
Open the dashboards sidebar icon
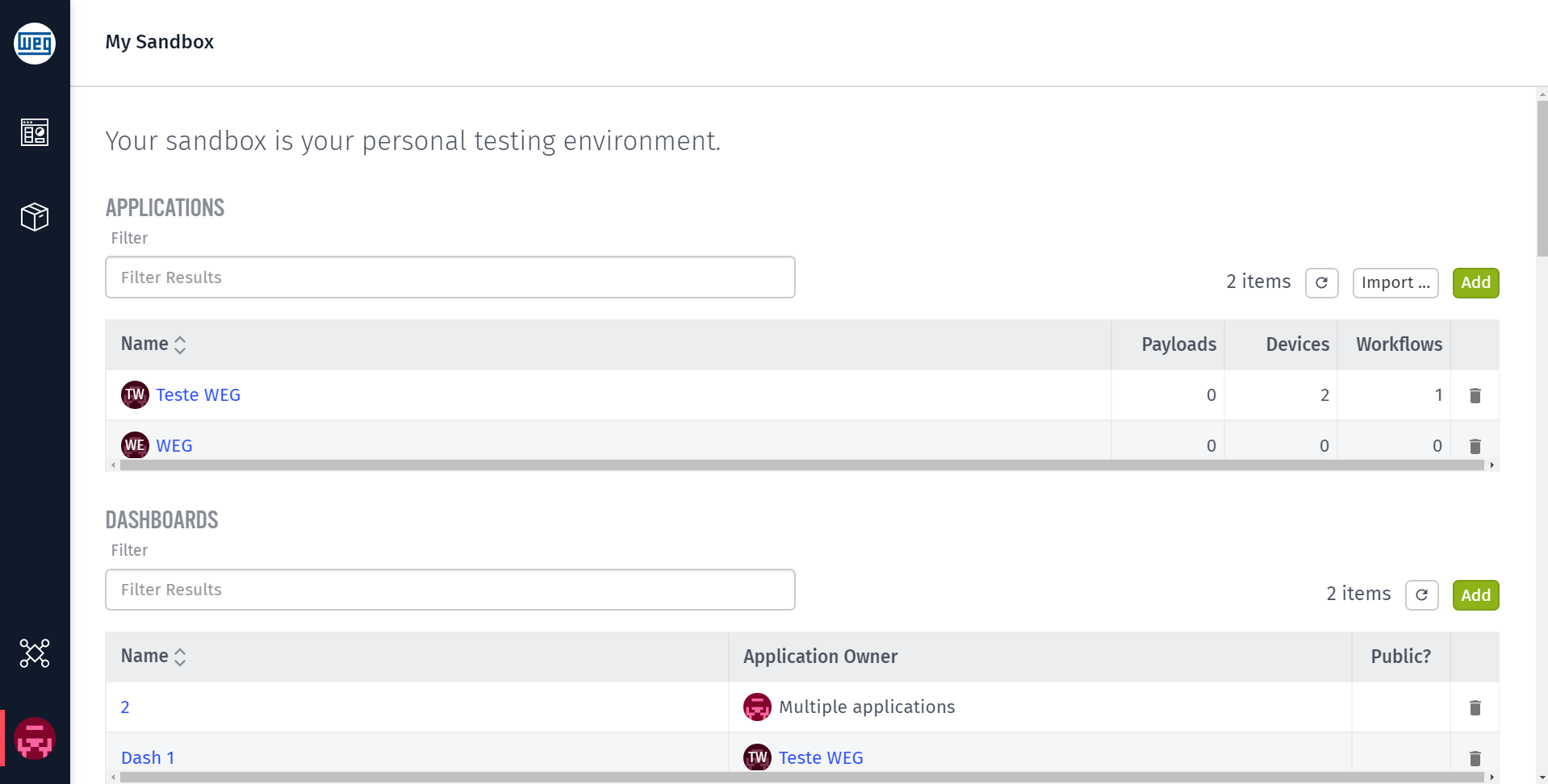point(35,132)
